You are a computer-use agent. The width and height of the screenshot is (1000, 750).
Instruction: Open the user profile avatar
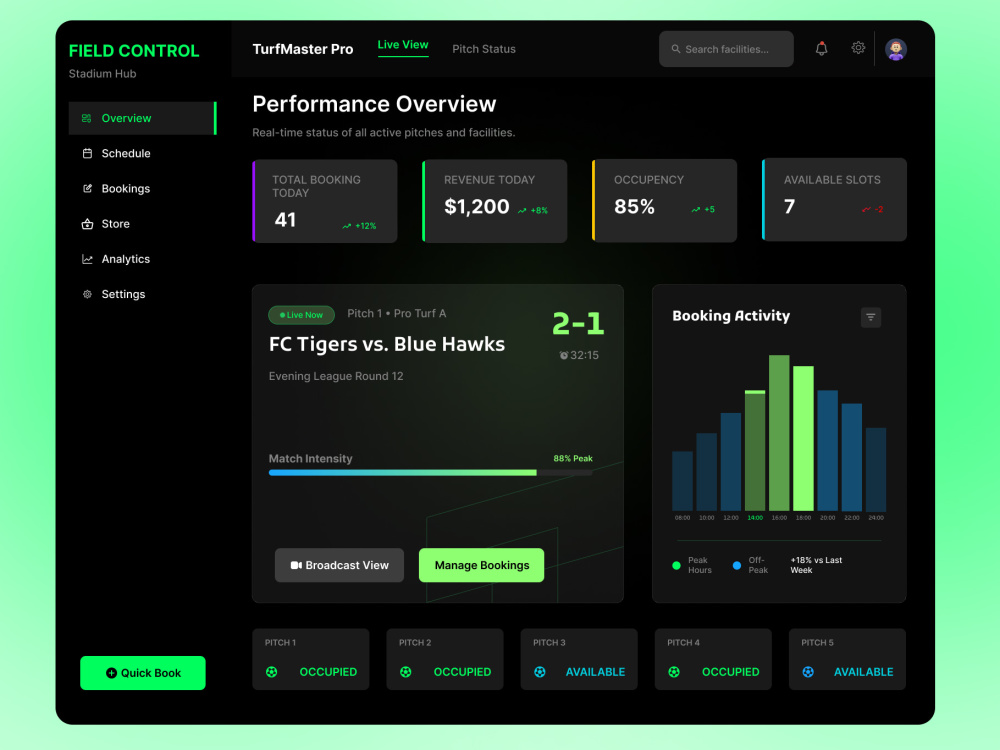[x=895, y=49]
